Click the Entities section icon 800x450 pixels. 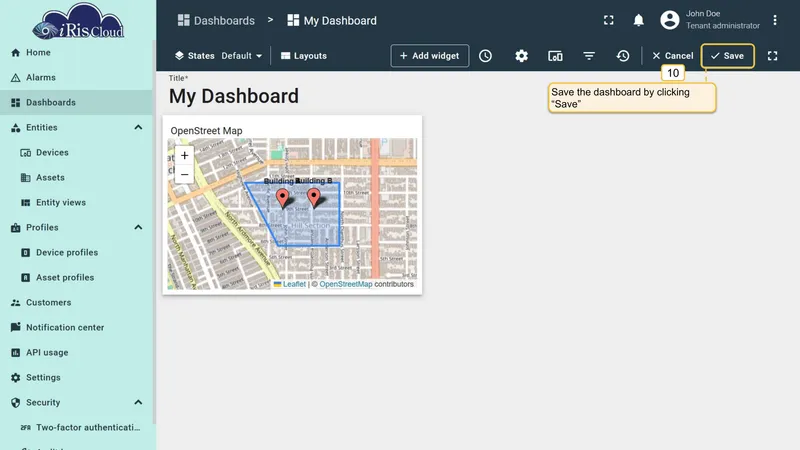point(15,128)
